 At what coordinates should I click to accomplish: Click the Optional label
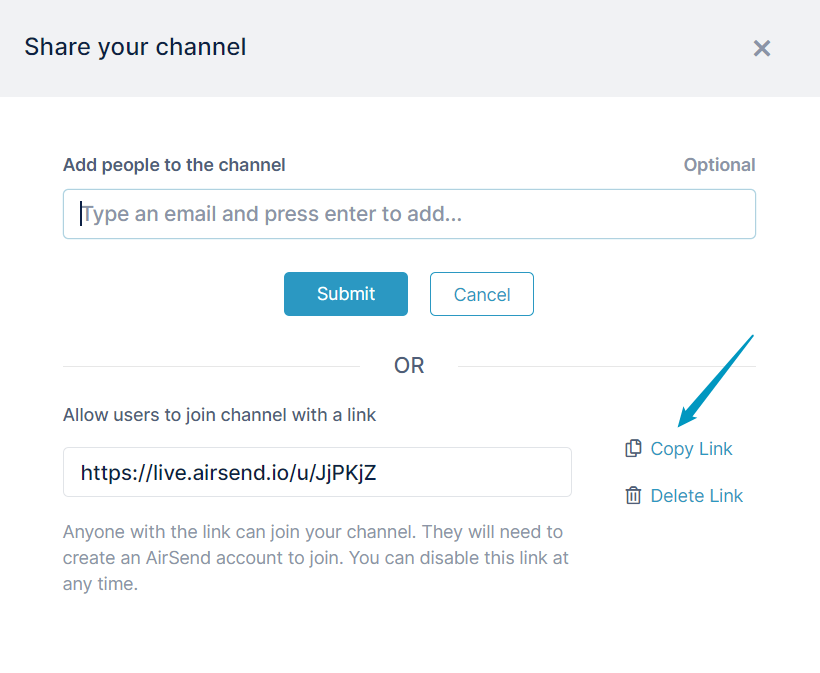720,165
